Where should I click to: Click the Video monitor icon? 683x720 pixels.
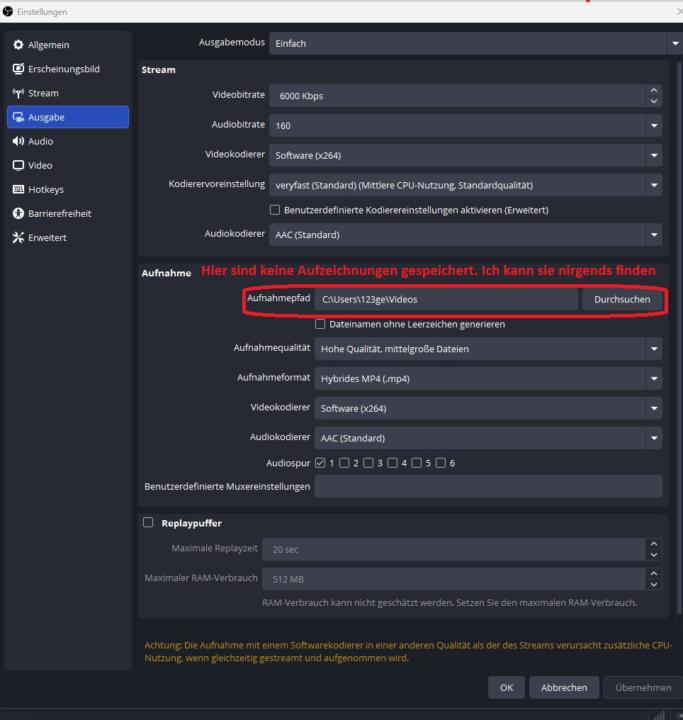click(x=18, y=165)
